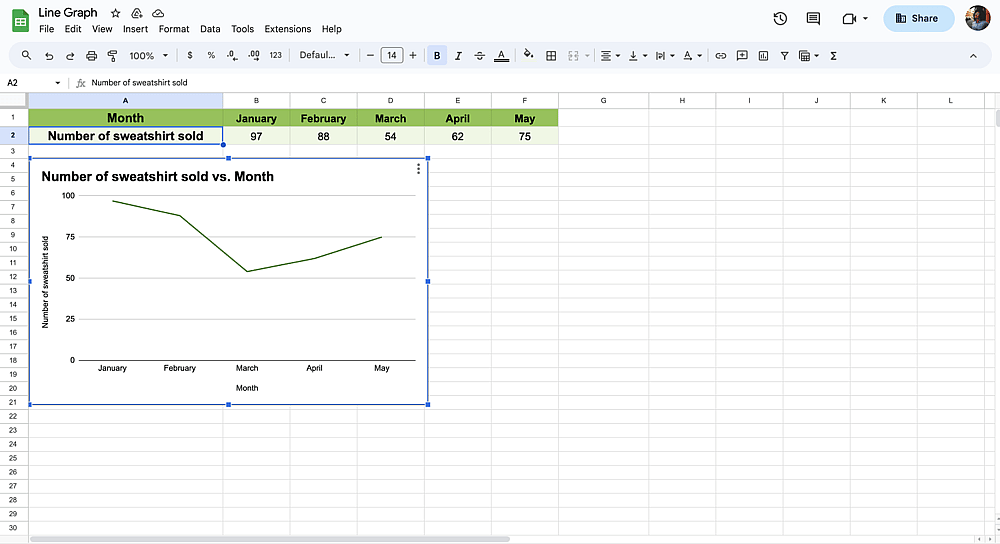
Task: Print the spreadsheet
Action: [91, 56]
